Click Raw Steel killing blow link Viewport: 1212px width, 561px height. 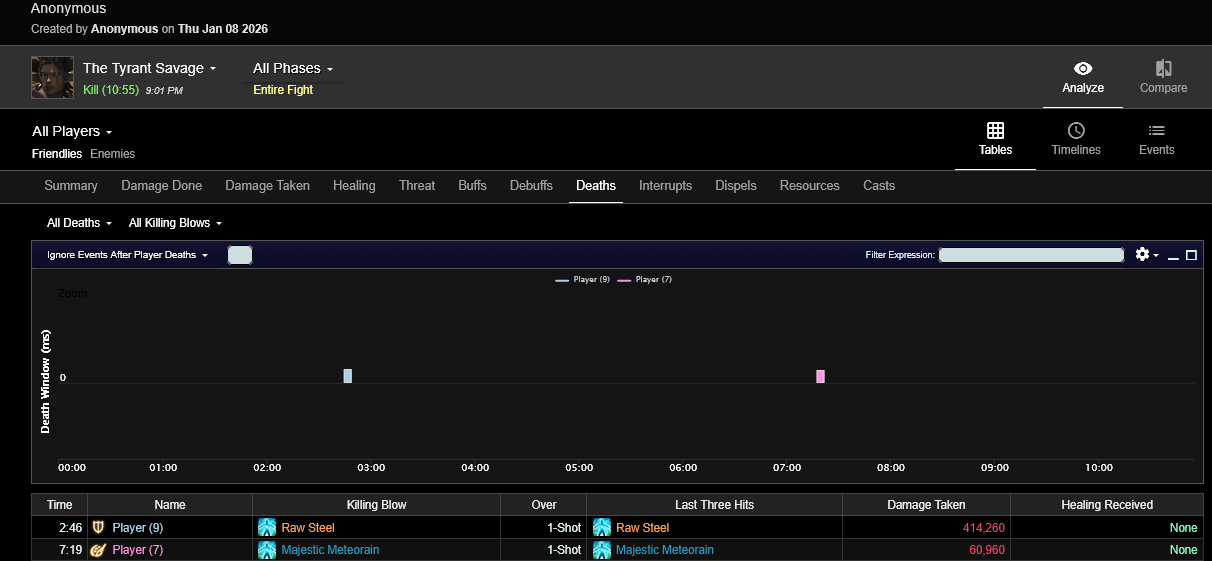tap(308, 528)
